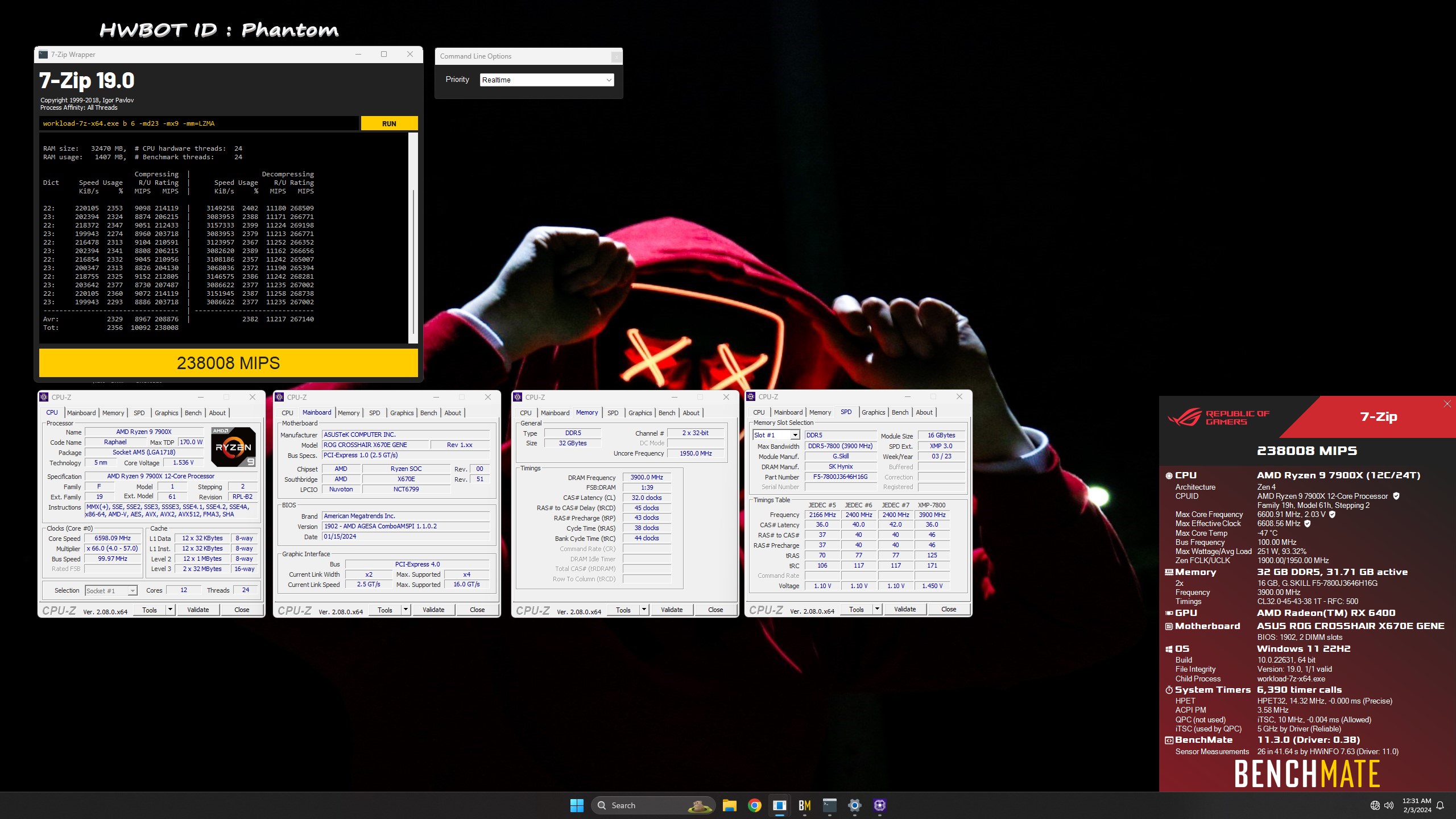1456x819 pixels.
Task: Click Max TDP value 170.0 W
Action: click(x=191, y=442)
